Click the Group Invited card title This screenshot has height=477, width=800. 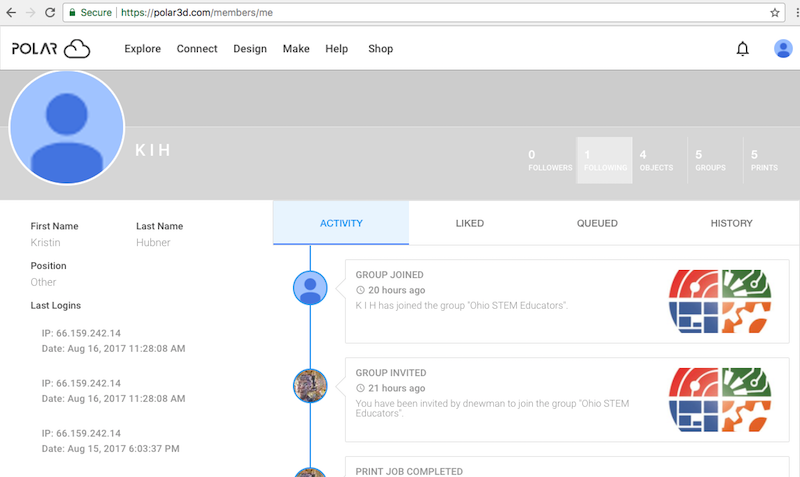[x=391, y=372]
